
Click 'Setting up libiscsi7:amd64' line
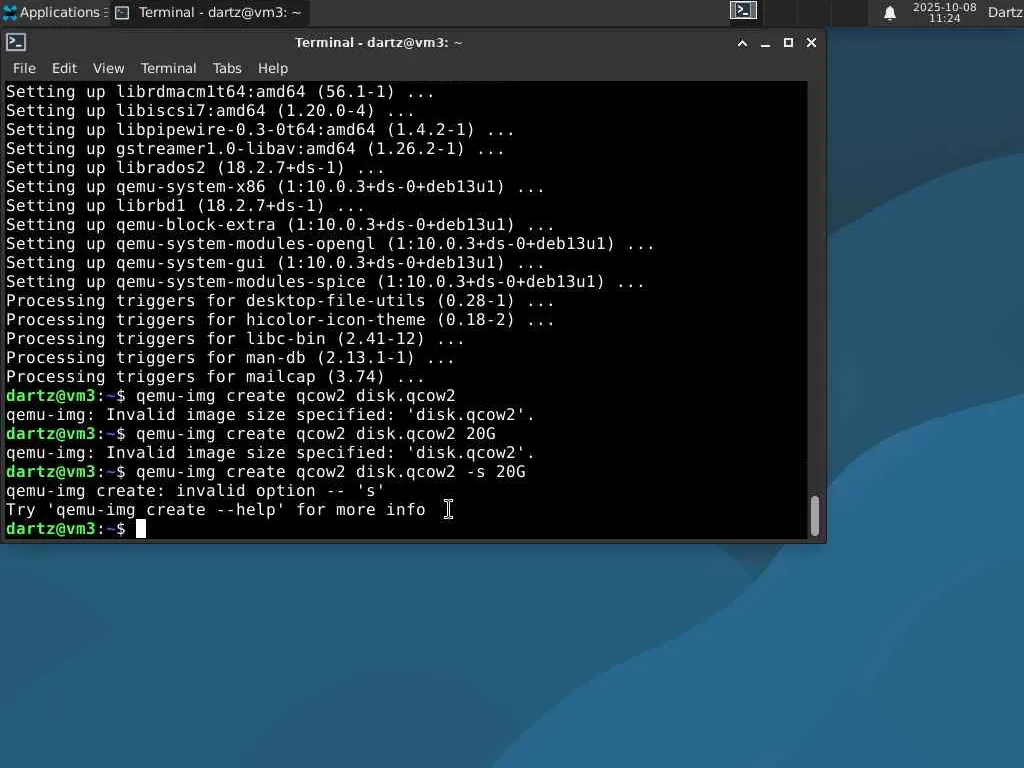[x=210, y=112]
